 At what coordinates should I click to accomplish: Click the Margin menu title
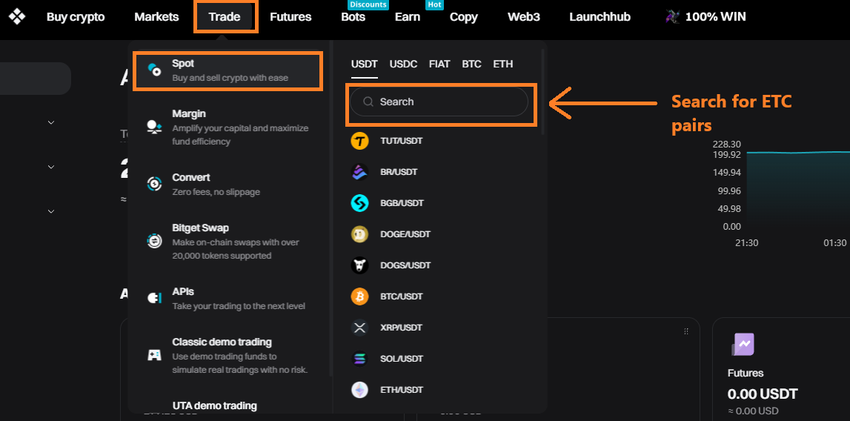pyautogui.click(x=189, y=114)
